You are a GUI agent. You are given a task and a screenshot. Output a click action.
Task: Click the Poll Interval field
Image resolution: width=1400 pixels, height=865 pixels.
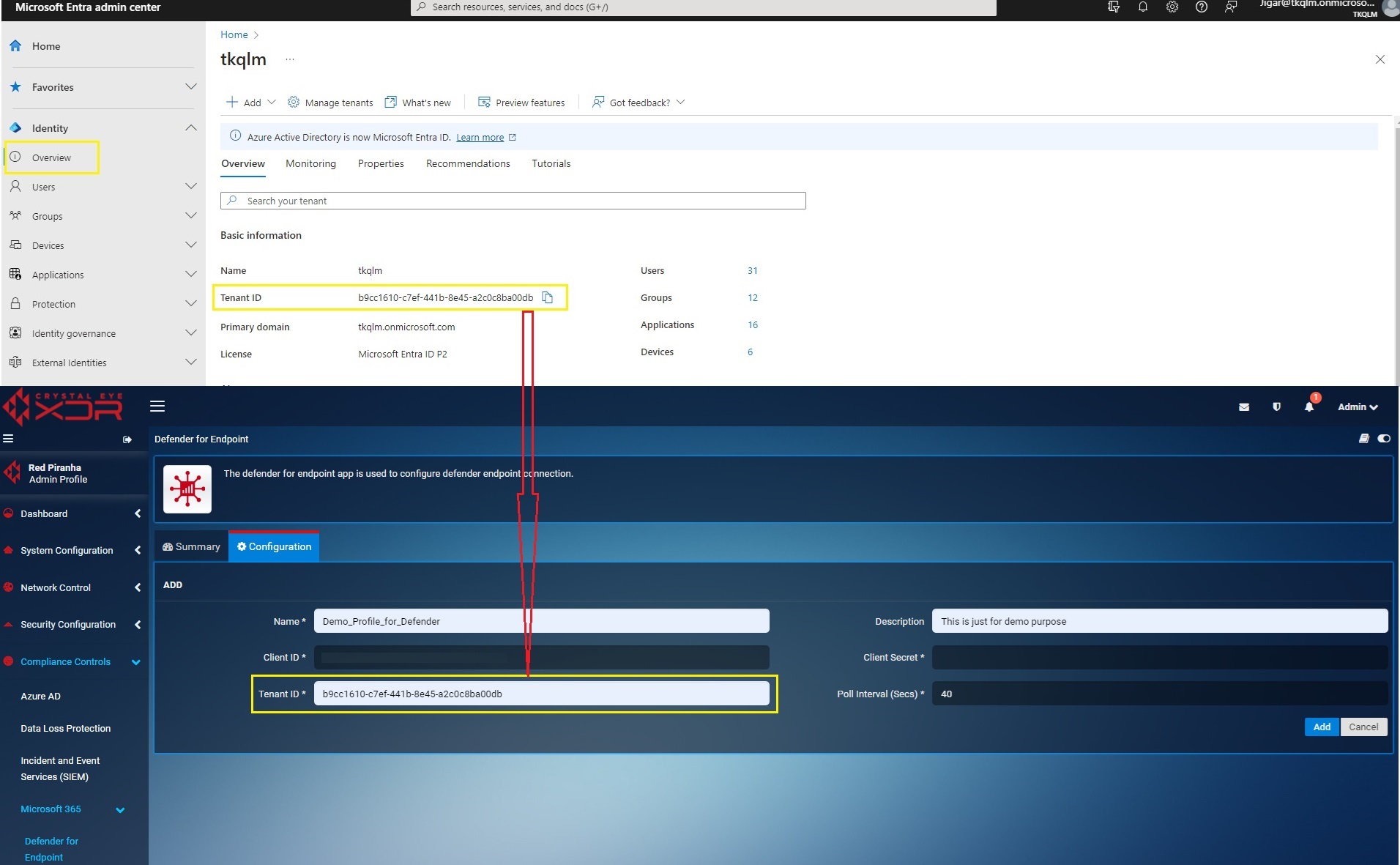click(x=1160, y=694)
